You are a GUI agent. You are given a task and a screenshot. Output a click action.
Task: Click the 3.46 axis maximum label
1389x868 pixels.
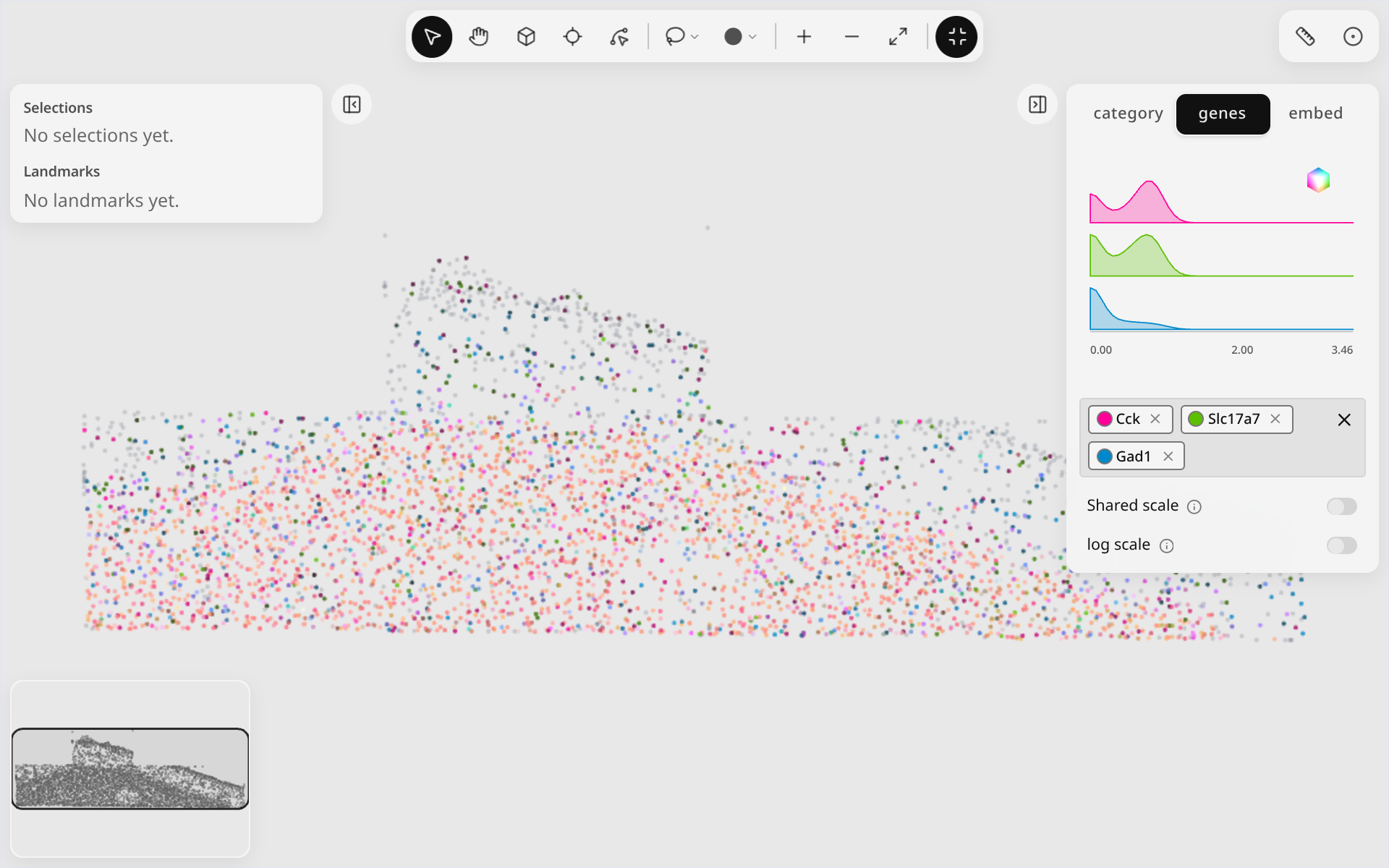click(x=1342, y=350)
